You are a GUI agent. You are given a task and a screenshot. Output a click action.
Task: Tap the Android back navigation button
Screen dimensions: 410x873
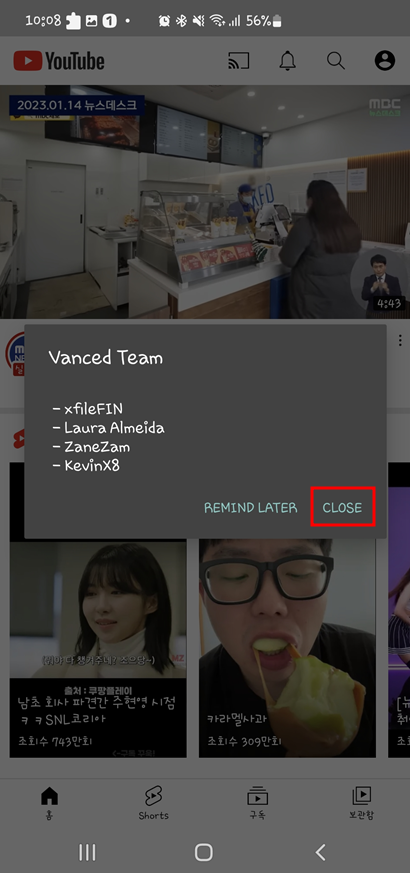(x=320, y=852)
